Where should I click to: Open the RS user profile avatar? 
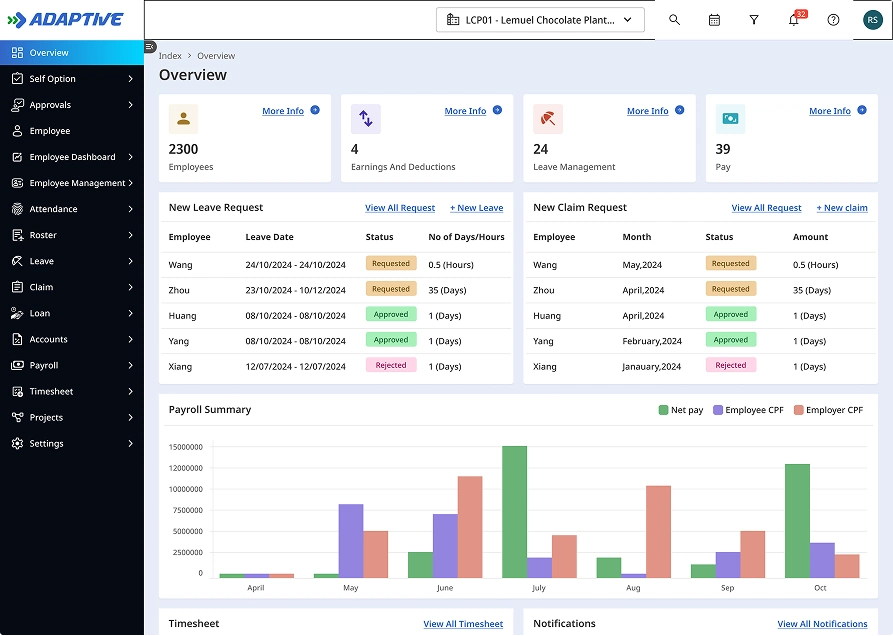coord(873,20)
